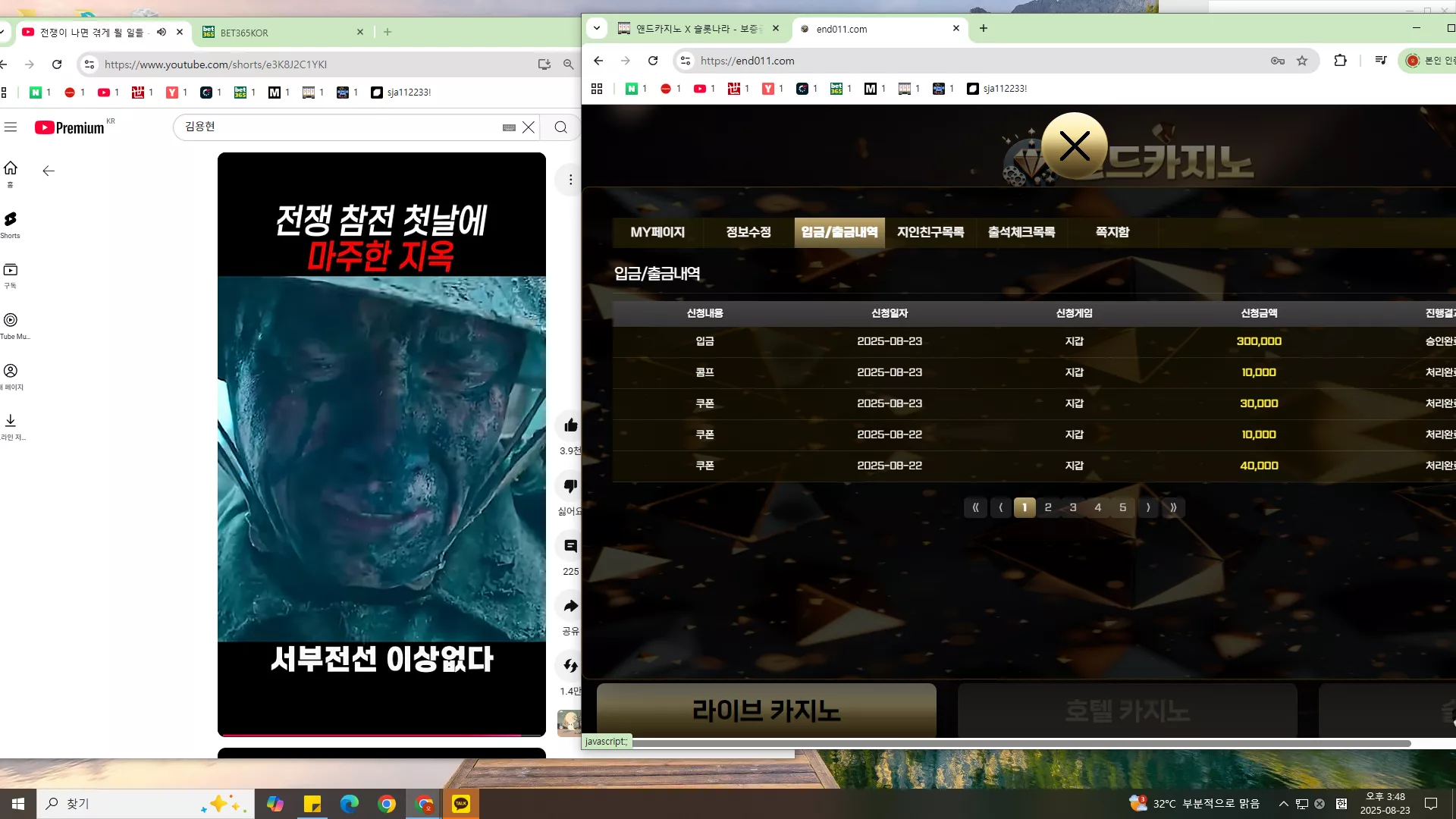
Task: Open saved passwords key icon
Action: click(x=1278, y=61)
